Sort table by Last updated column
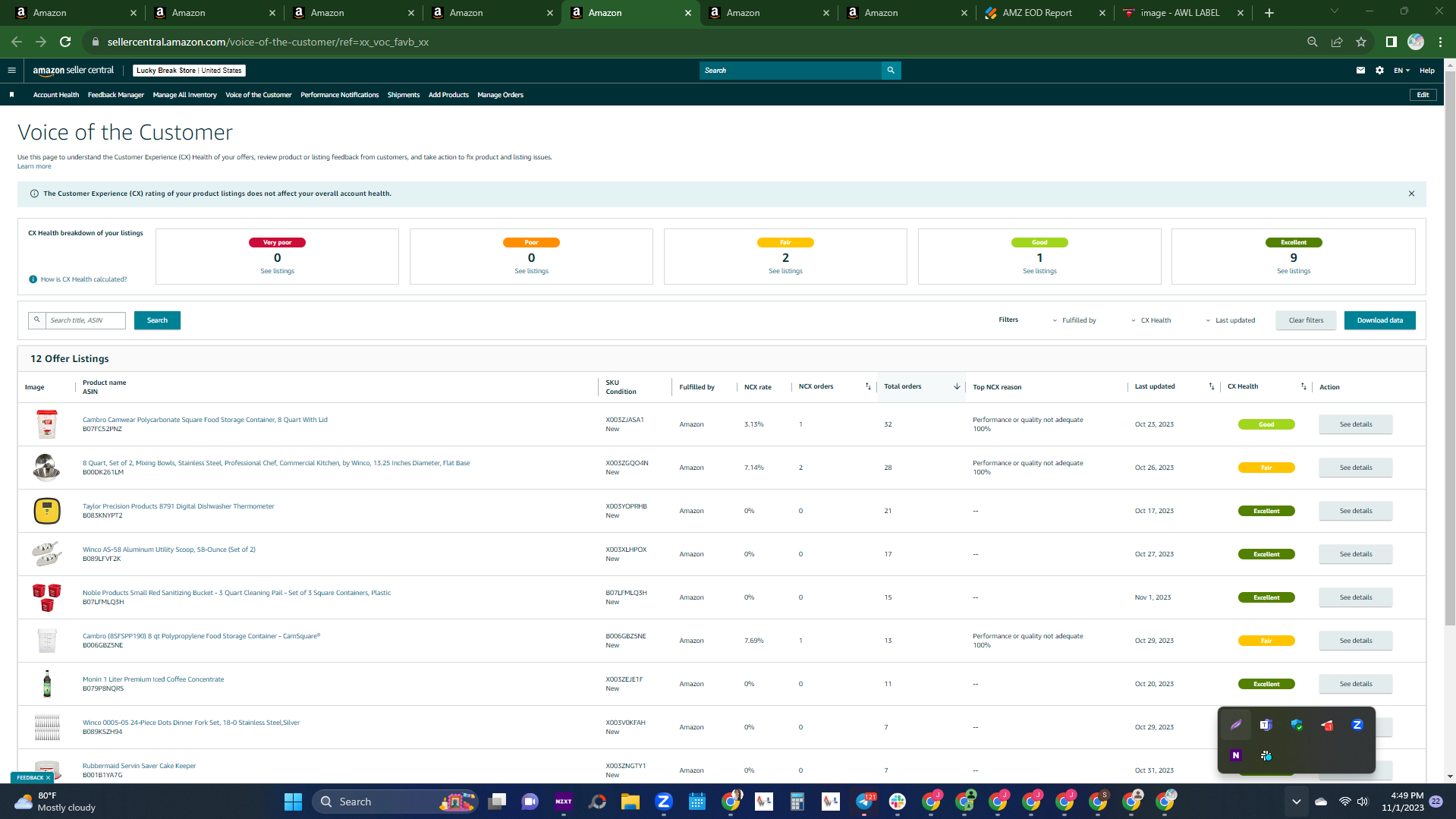This screenshot has height=819, width=1456. (1211, 387)
